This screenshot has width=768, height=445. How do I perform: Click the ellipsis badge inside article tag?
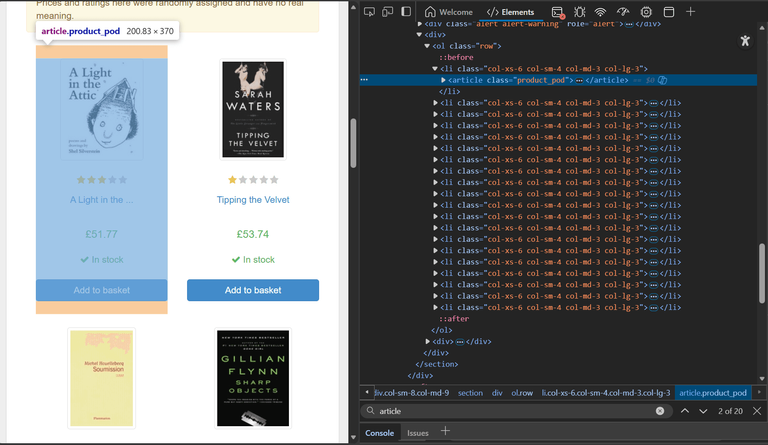click(x=579, y=80)
